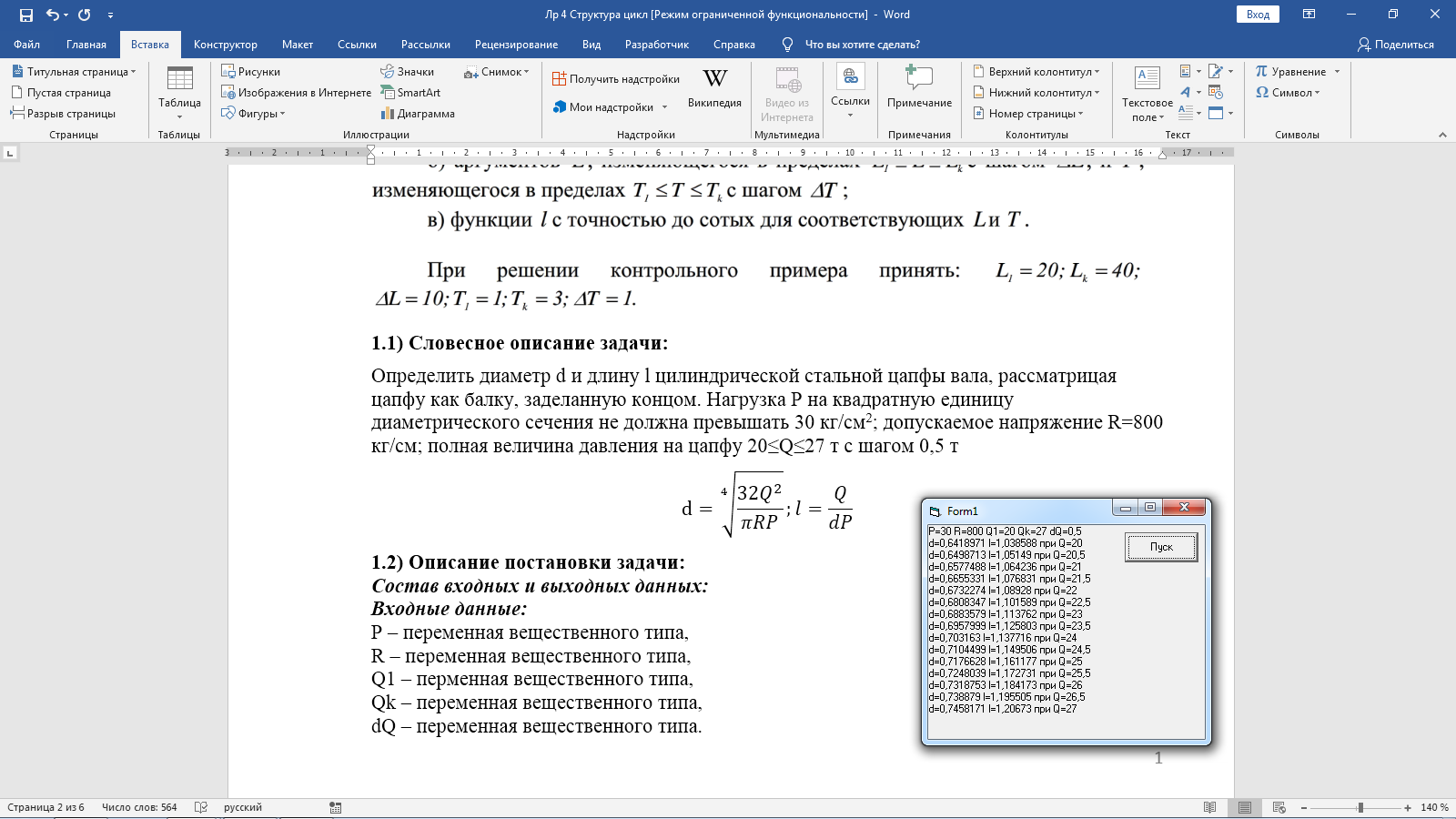This screenshot has width=1456, height=819.
Task: Click the ribbon display options icon
Action: pyautogui.click(x=1309, y=15)
